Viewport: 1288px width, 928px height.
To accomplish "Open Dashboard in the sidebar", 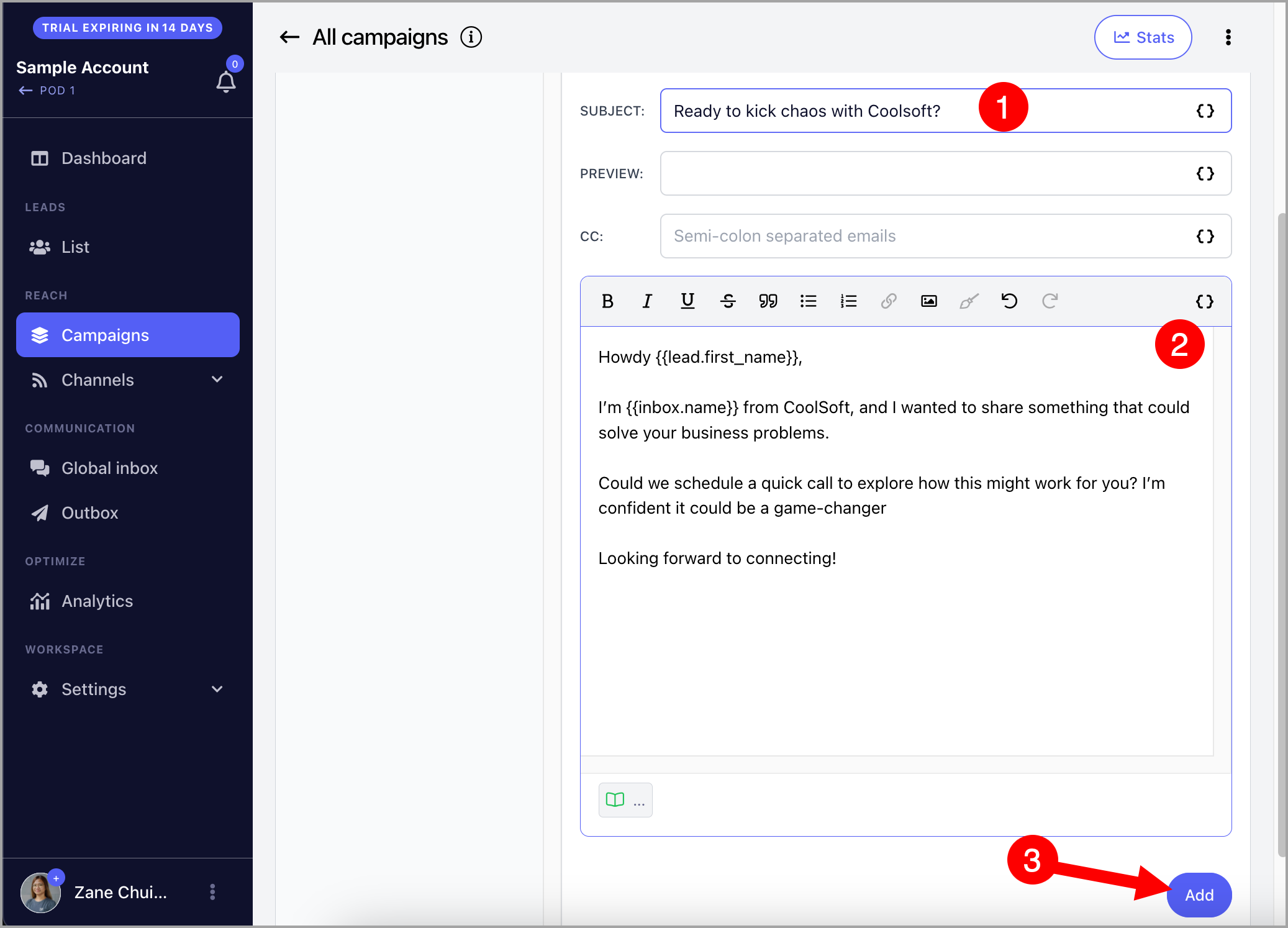I will click(128, 158).
